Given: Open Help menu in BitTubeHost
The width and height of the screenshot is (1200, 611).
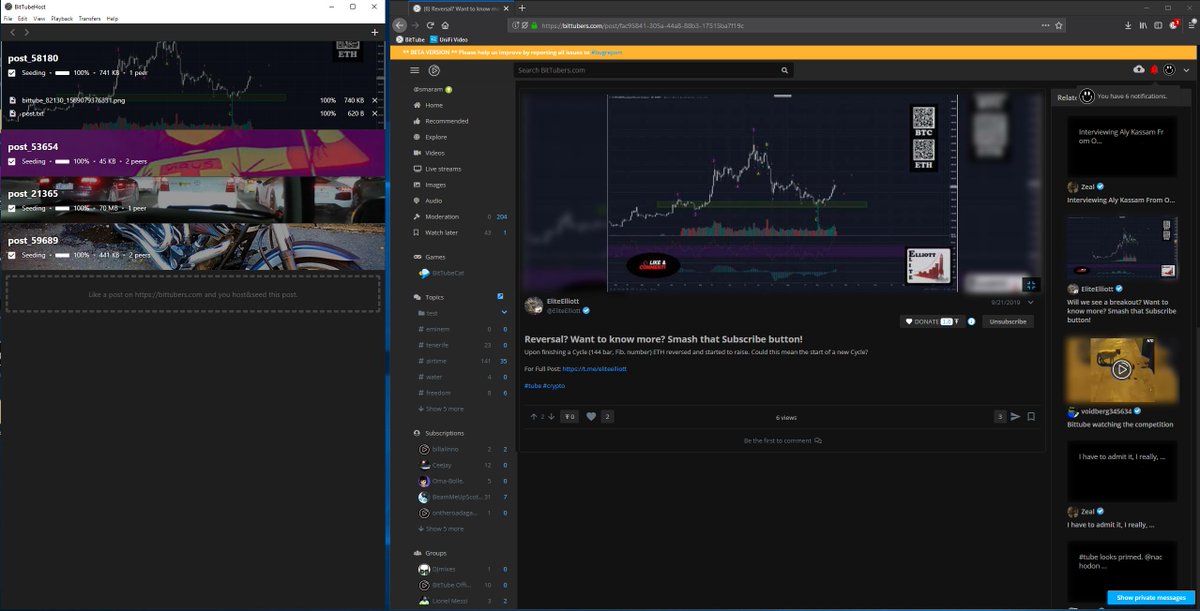Looking at the screenshot, I should [x=112, y=19].
